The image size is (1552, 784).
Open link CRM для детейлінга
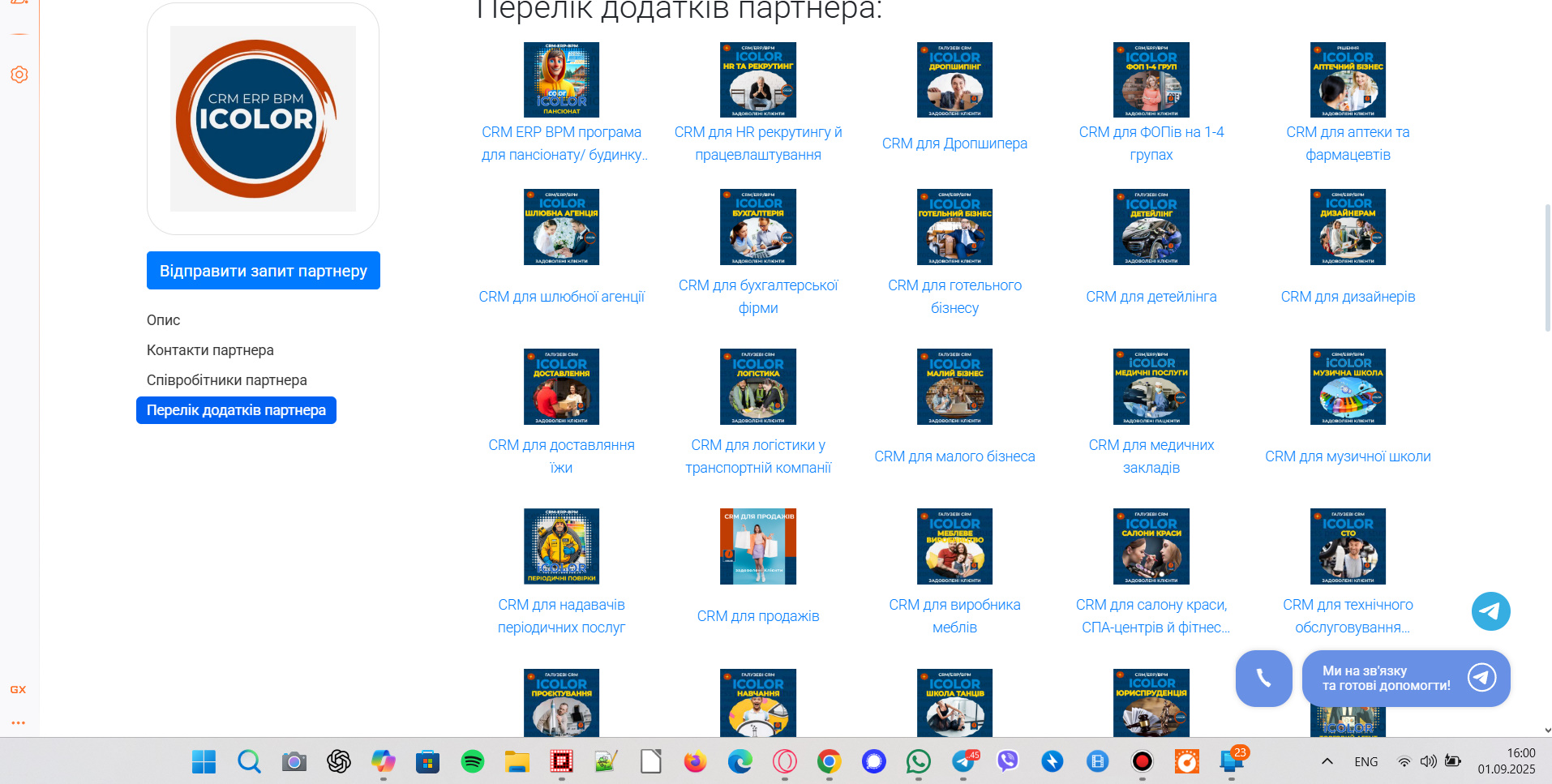[1151, 297]
